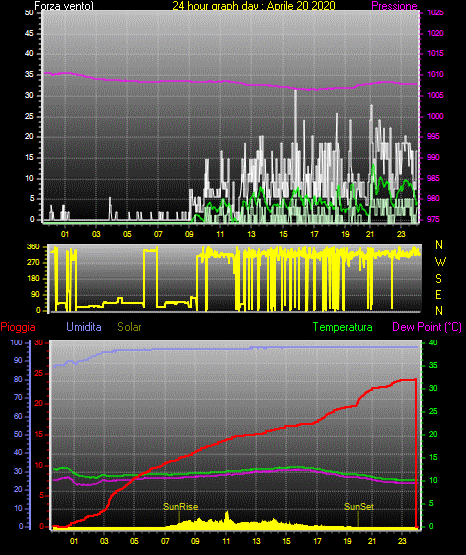Click the green '40' temperature axis value

(x=433, y=342)
